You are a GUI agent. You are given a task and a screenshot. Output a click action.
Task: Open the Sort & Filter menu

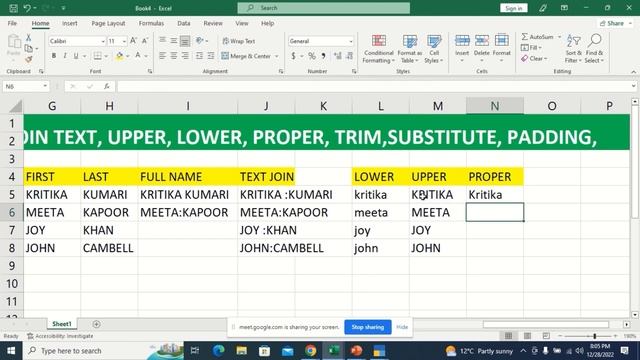(573, 49)
